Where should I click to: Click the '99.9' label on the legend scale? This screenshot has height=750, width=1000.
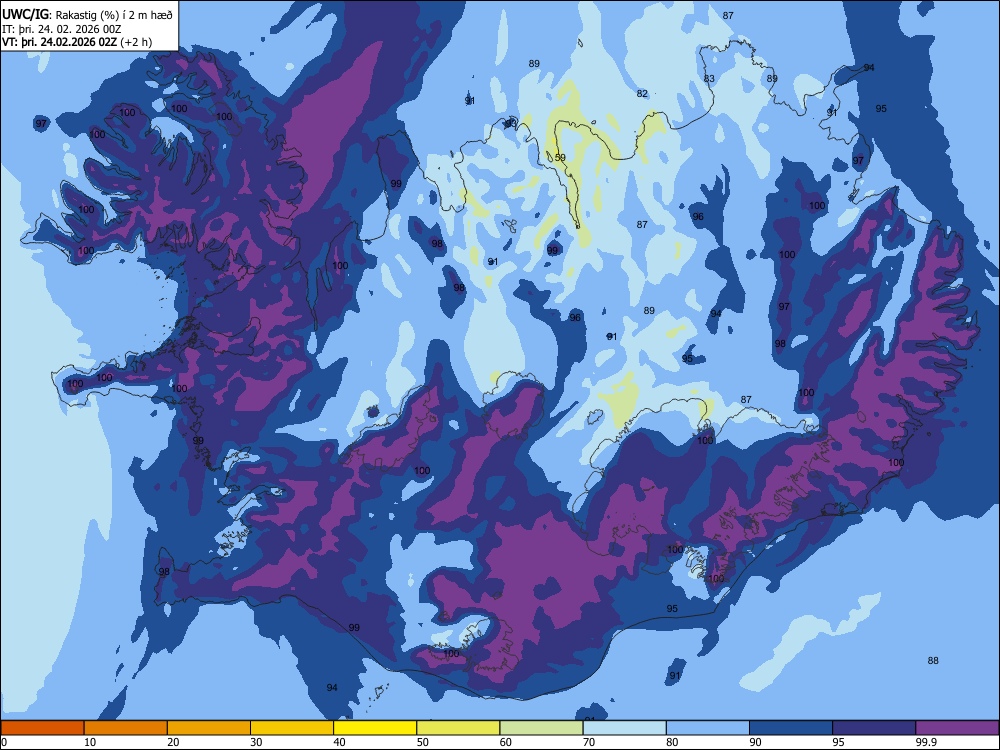[926, 742]
